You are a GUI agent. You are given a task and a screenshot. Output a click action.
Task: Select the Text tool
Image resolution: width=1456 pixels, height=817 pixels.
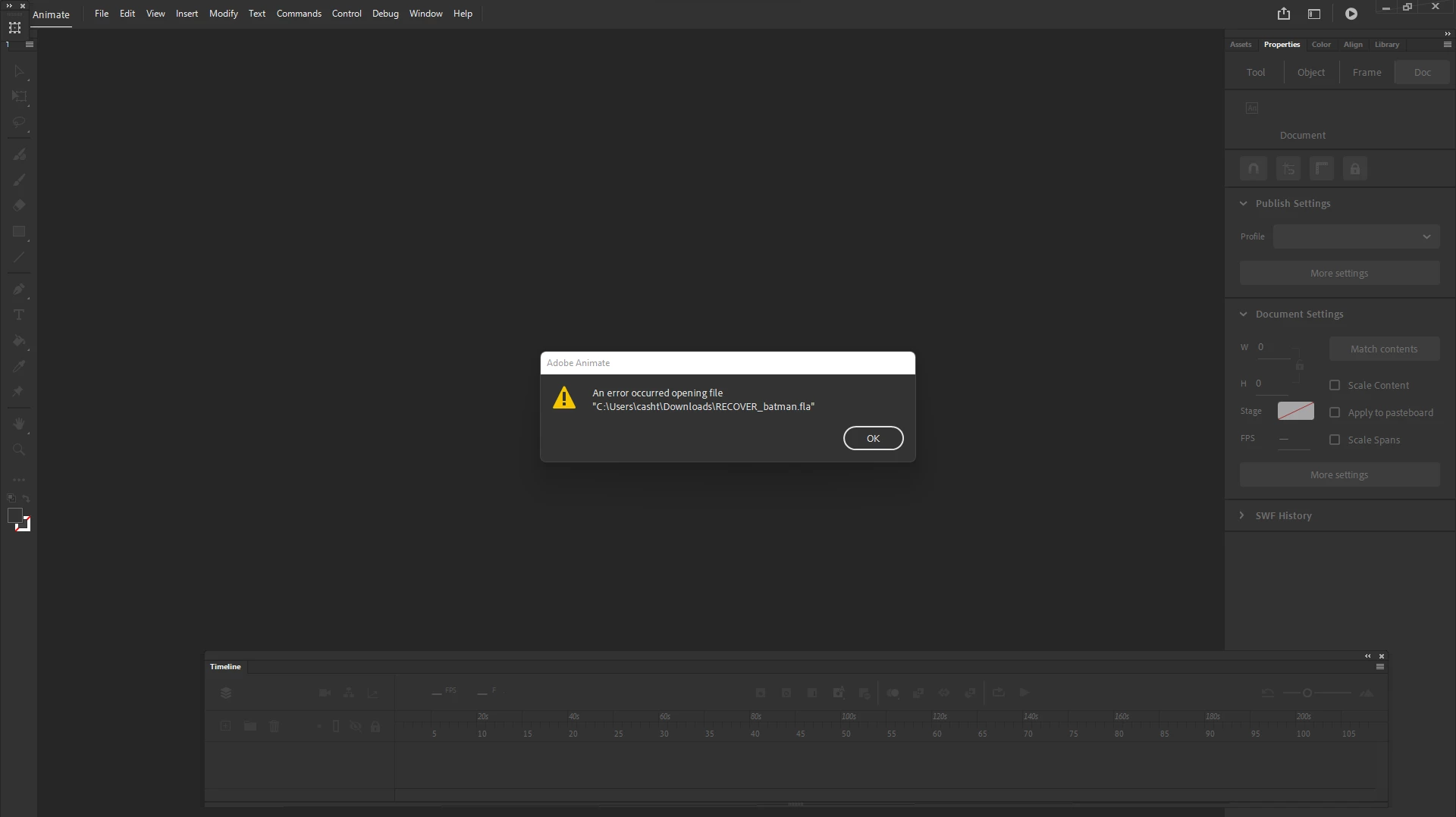pos(19,315)
